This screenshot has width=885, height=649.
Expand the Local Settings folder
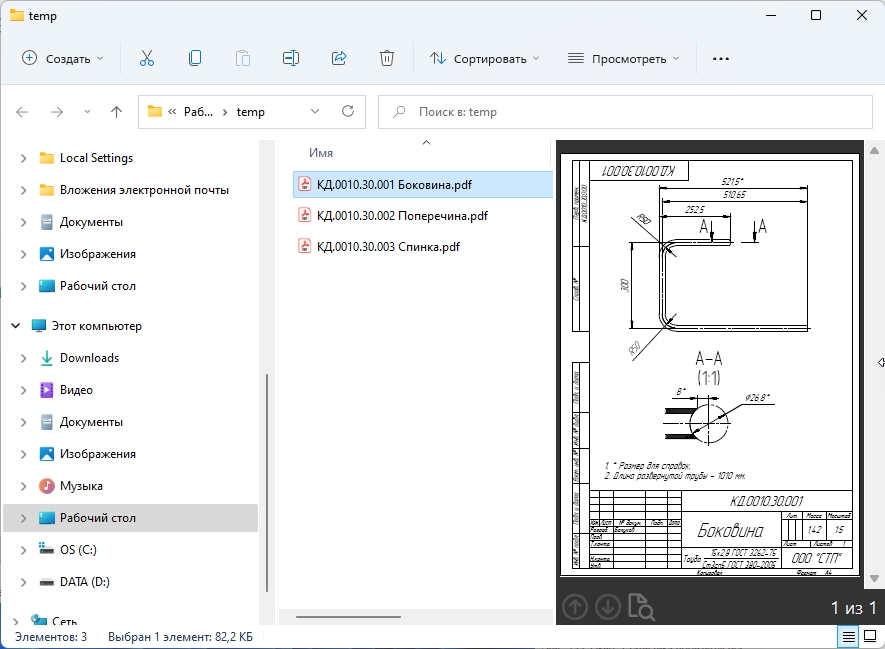point(23,159)
